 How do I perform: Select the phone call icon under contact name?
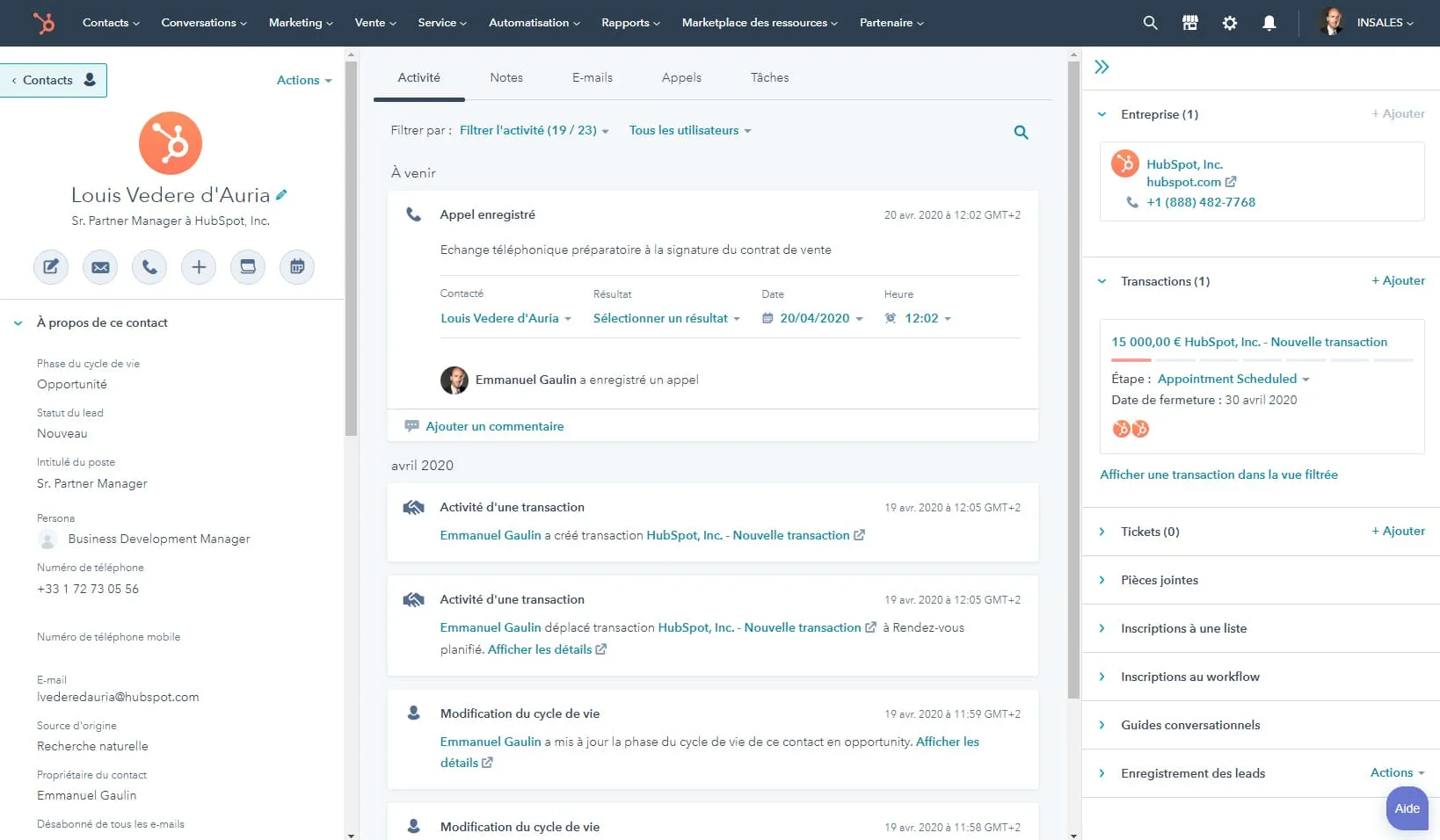coord(149,267)
